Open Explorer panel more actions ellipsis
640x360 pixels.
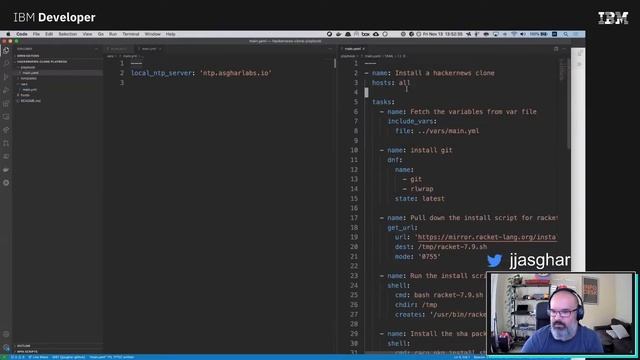[96, 49]
